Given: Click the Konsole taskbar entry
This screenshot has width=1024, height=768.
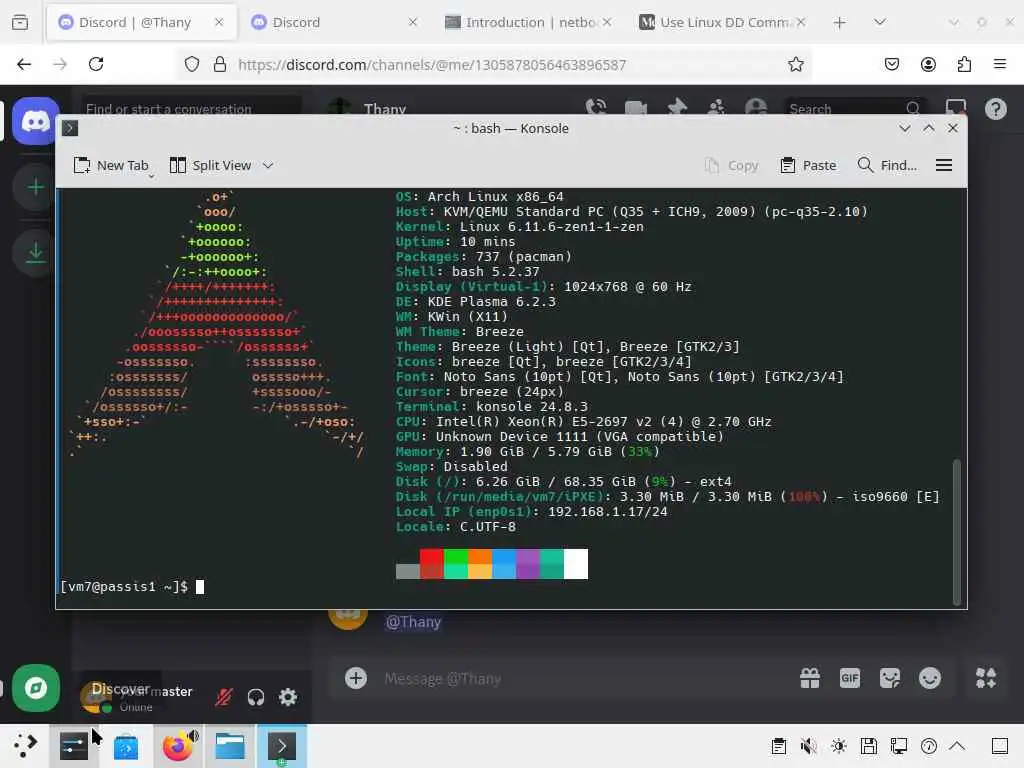Looking at the screenshot, I should click(x=281, y=746).
